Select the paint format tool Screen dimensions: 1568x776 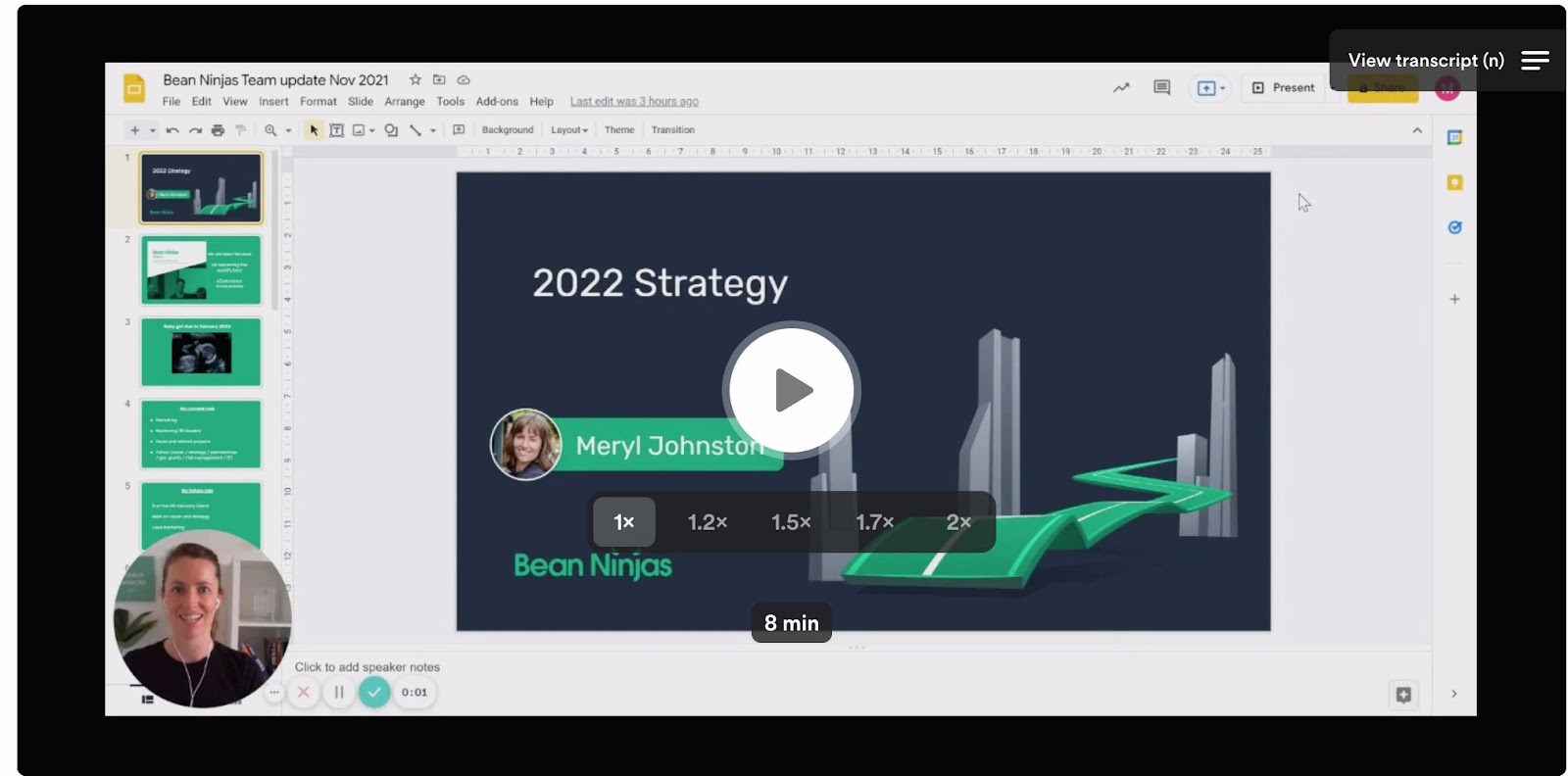coord(240,130)
